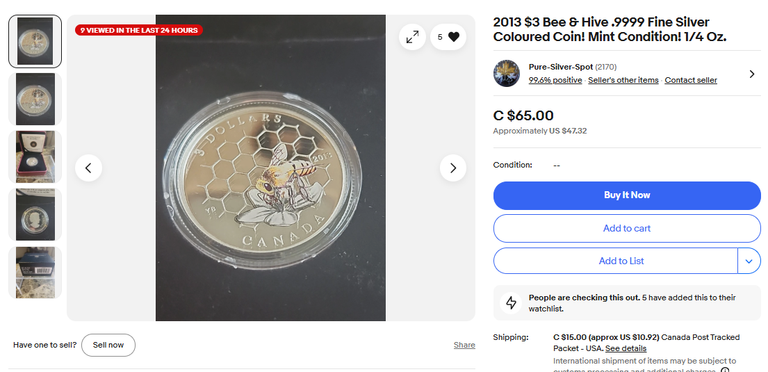Click the heart watchlist icon
This screenshot has width=768, height=372.
point(454,37)
